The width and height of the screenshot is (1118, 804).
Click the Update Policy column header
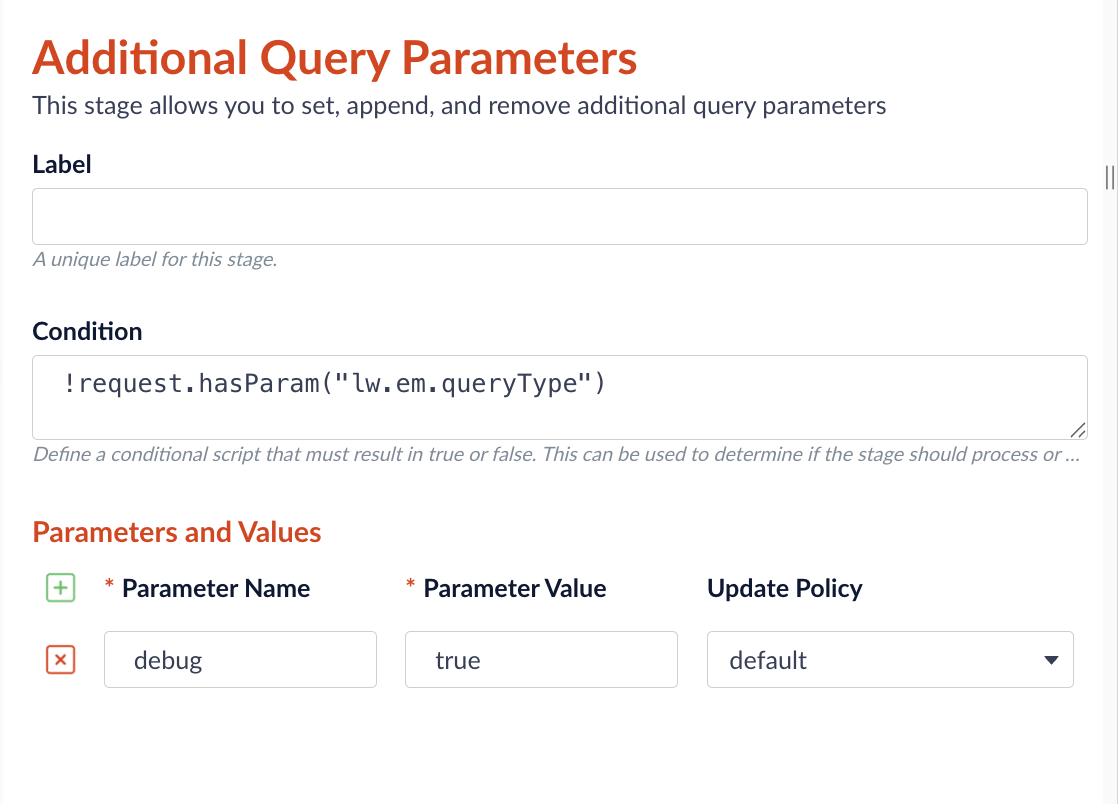point(784,588)
